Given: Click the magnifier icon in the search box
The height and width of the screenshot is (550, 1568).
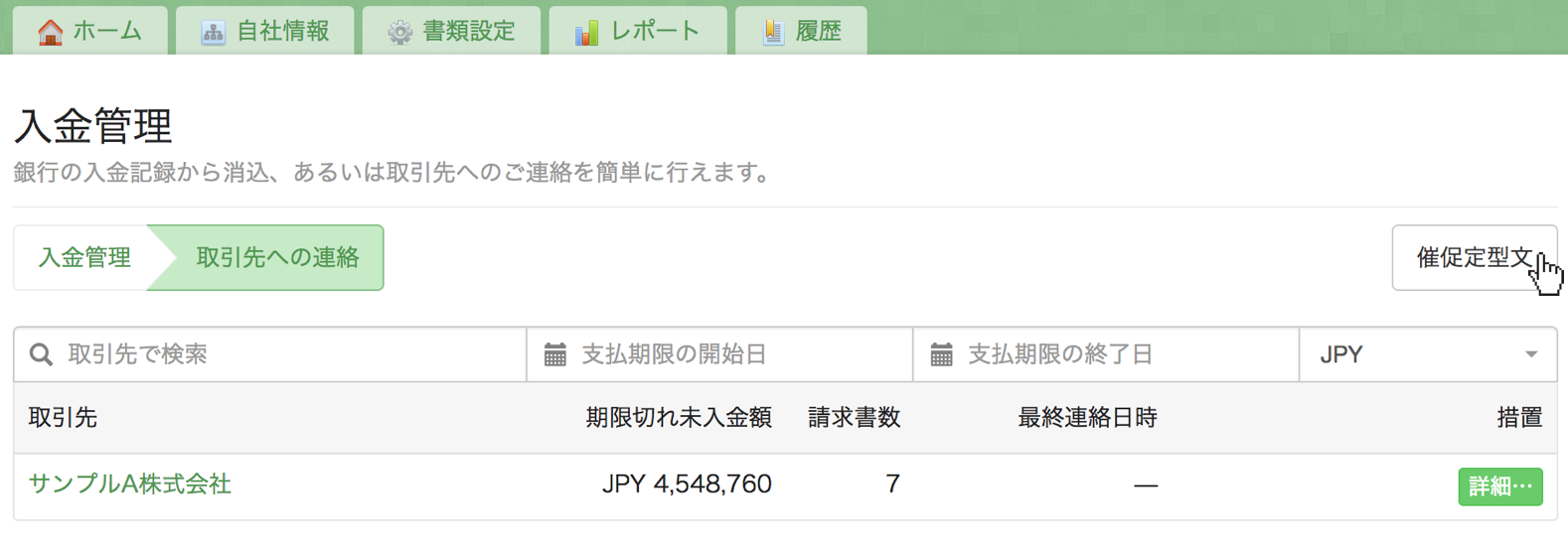Looking at the screenshot, I should coord(41,354).
